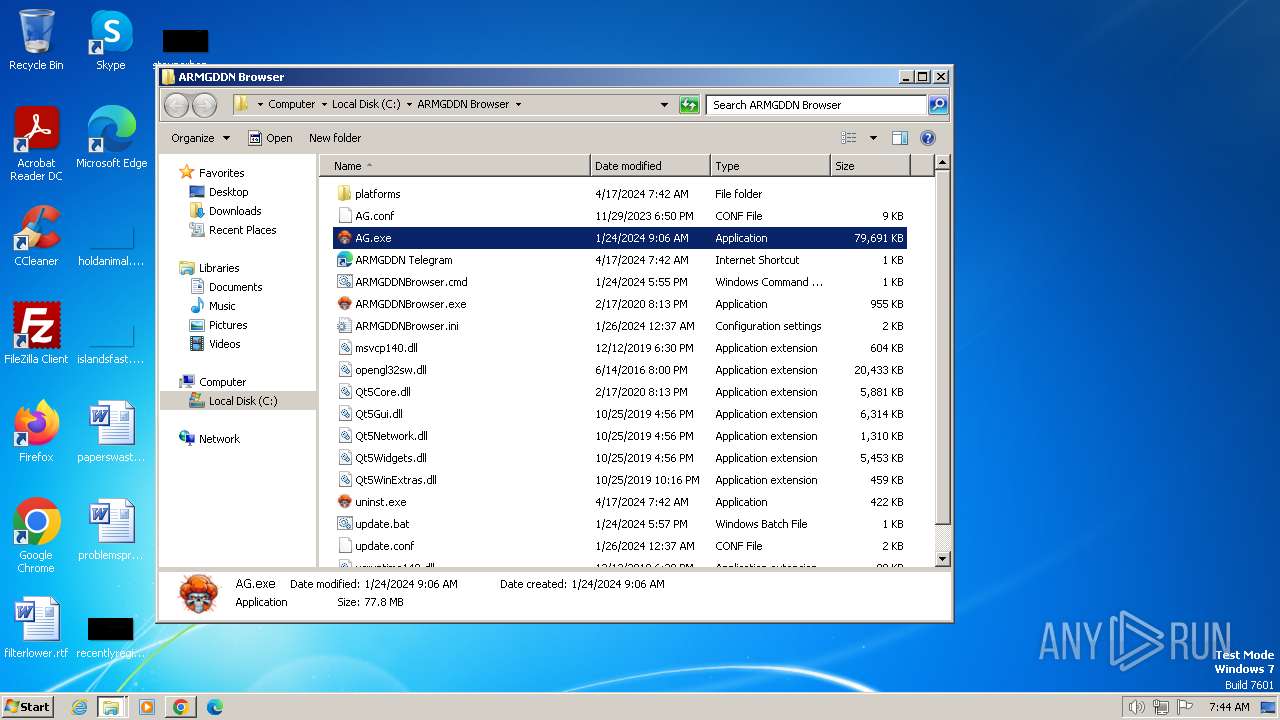Select the opengl32sw.dll file icon

[x=345, y=370]
